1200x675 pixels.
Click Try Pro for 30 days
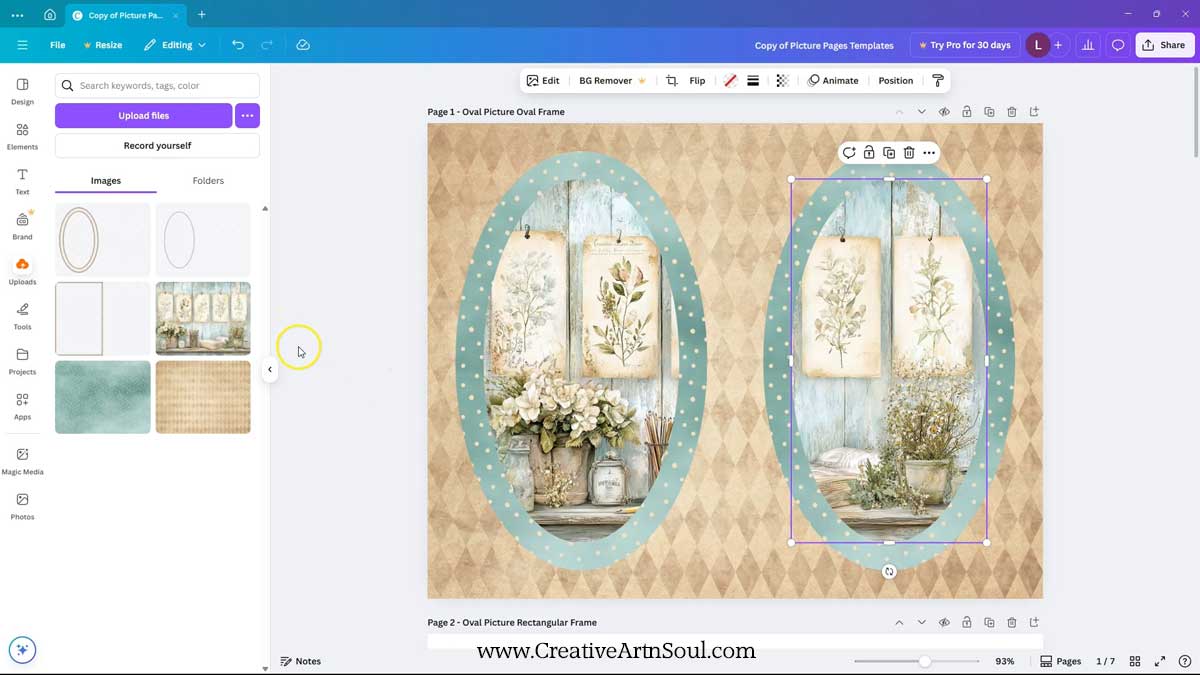coord(963,45)
